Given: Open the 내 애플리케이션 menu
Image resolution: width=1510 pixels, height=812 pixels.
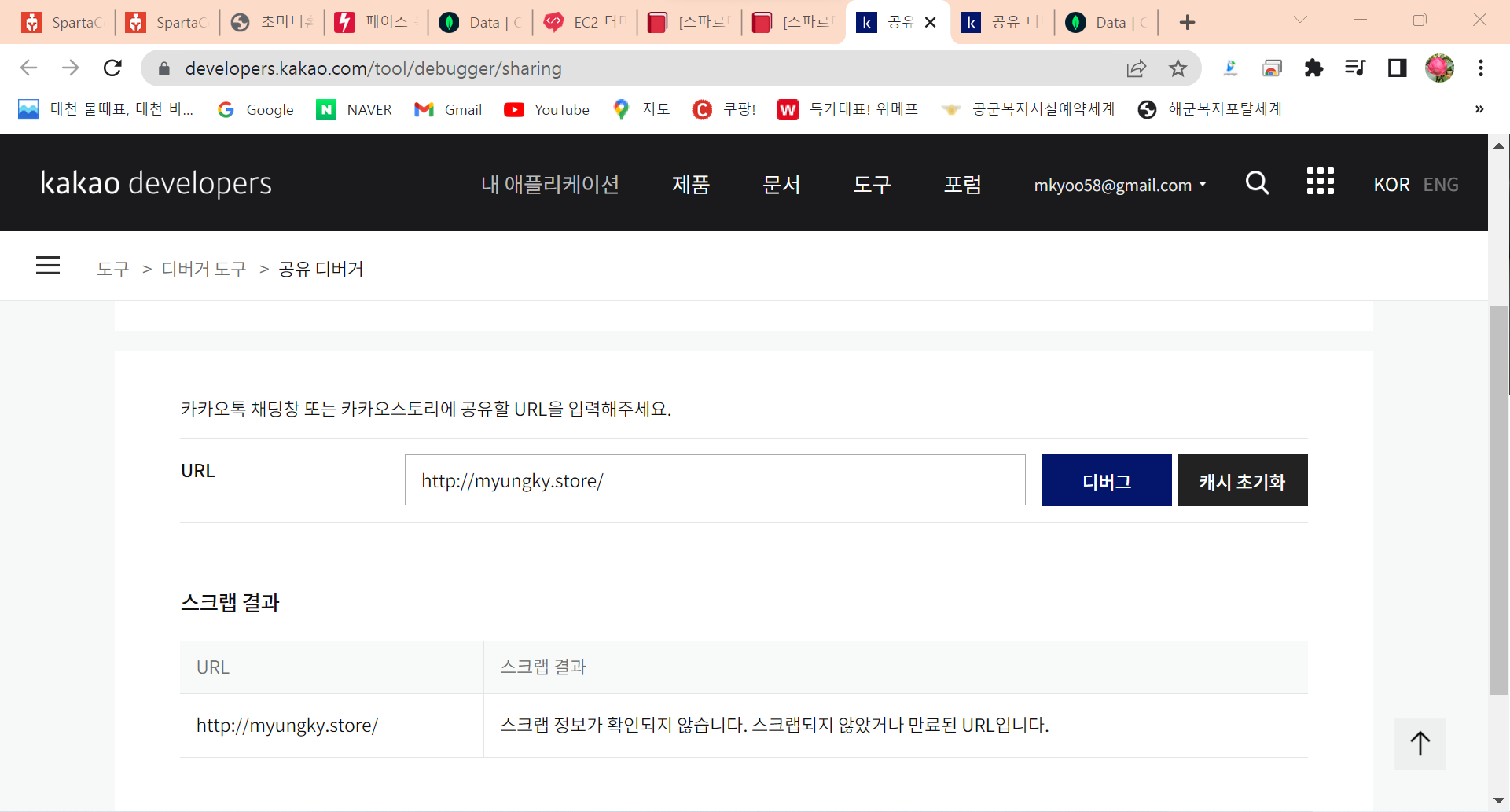Looking at the screenshot, I should [550, 184].
